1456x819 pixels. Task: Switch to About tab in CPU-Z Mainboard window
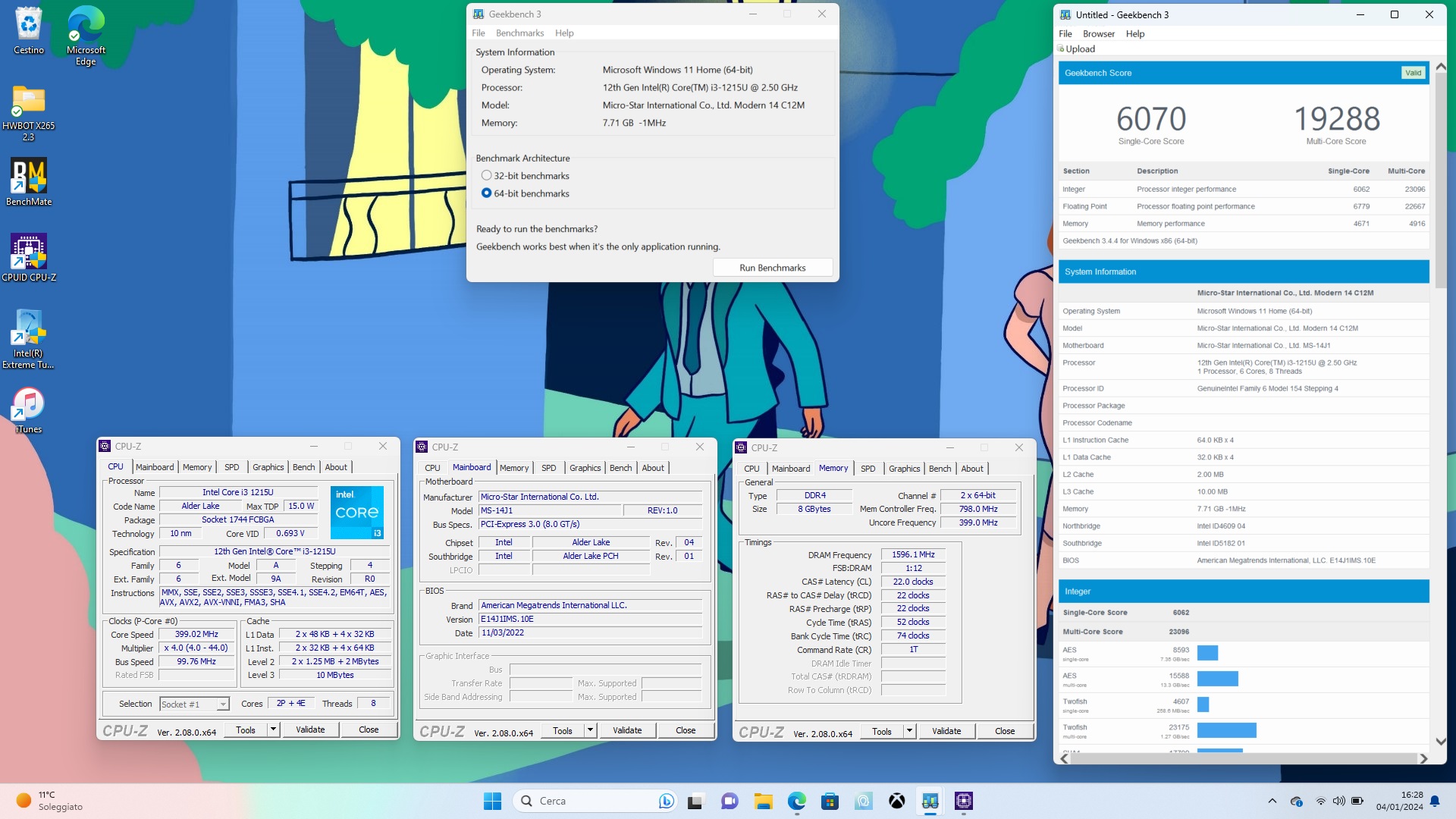click(x=653, y=468)
